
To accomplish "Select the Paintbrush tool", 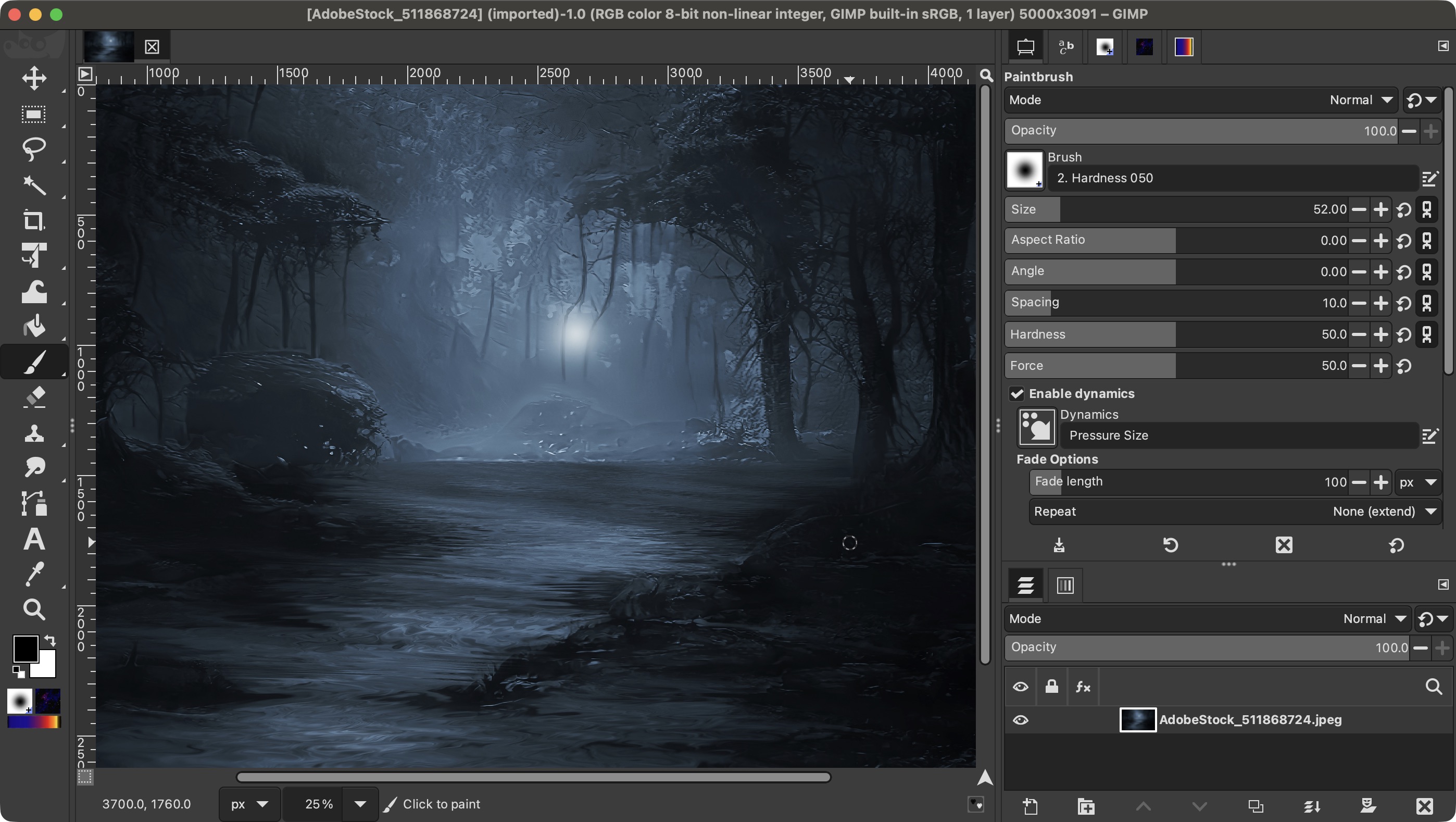I will [x=34, y=362].
